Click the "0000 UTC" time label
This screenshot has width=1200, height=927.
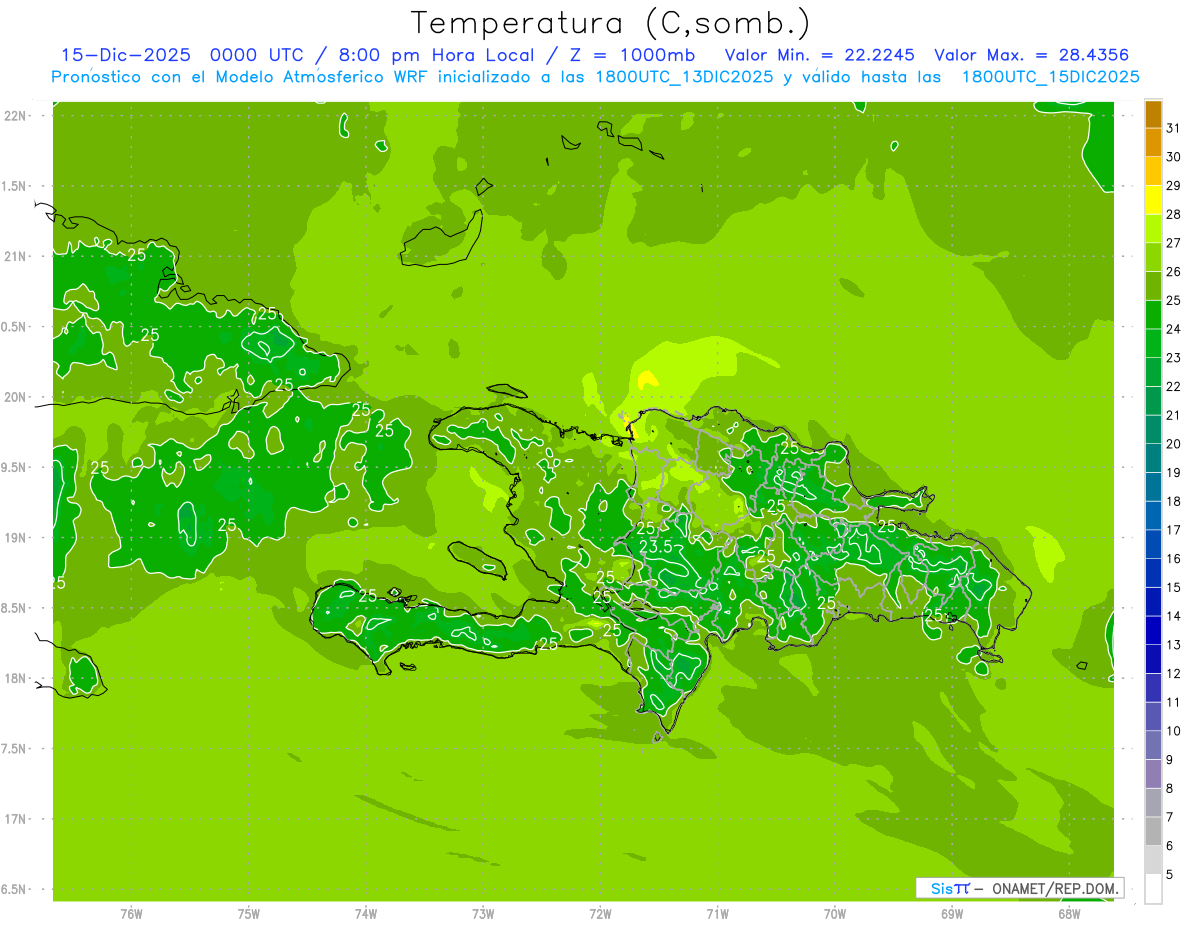pyautogui.click(x=256, y=55)
